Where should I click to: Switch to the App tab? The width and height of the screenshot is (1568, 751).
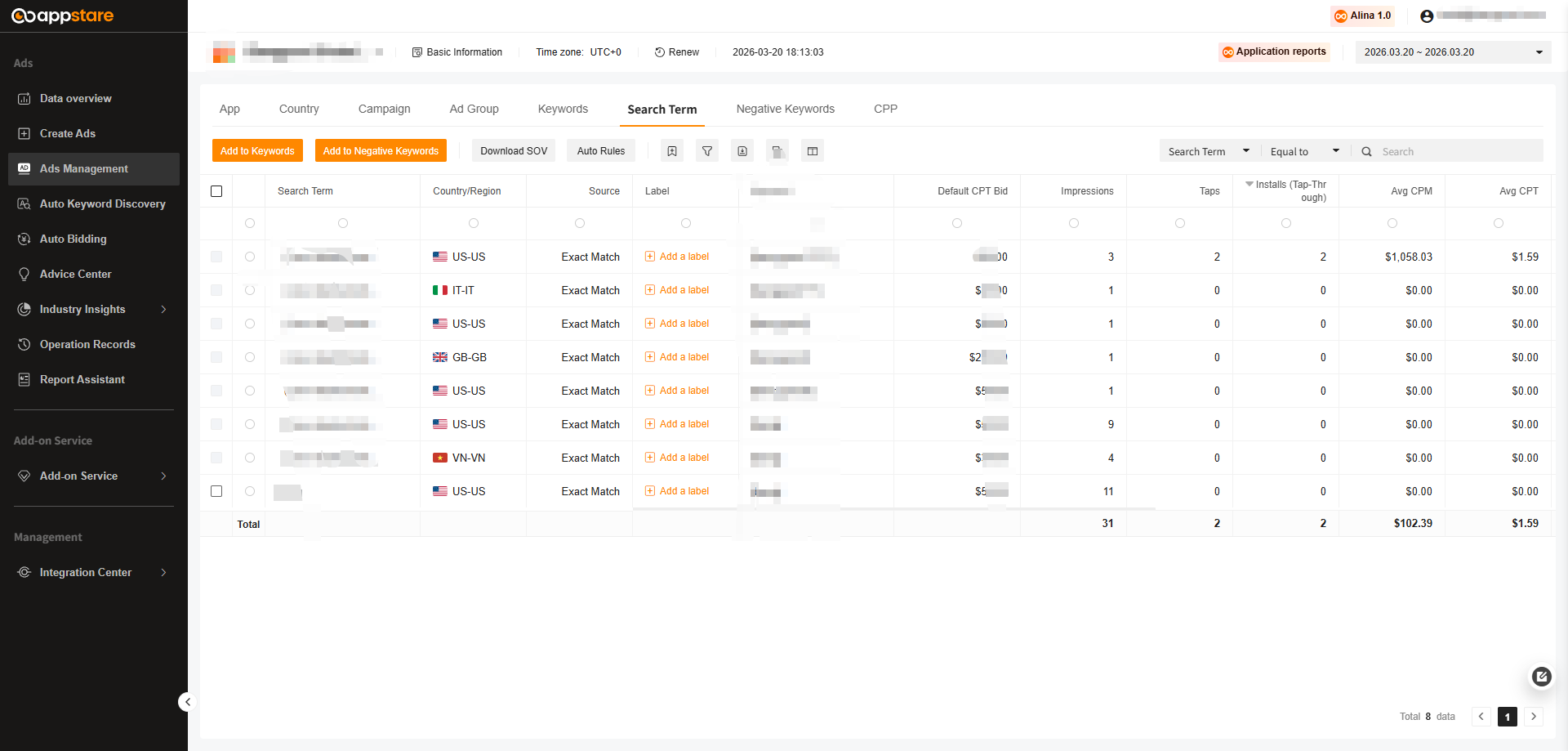click(x=229, y=109)
